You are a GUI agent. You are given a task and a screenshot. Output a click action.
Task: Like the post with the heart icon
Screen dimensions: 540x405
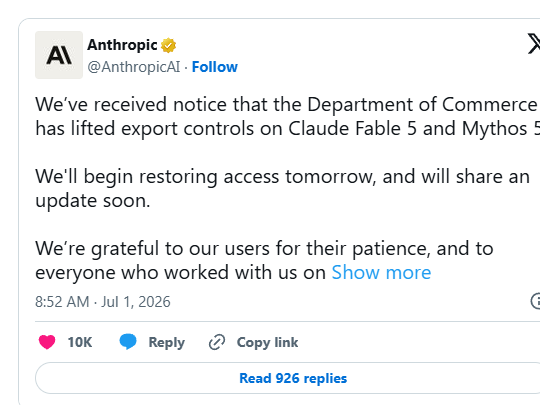click(x=47, y=342)
